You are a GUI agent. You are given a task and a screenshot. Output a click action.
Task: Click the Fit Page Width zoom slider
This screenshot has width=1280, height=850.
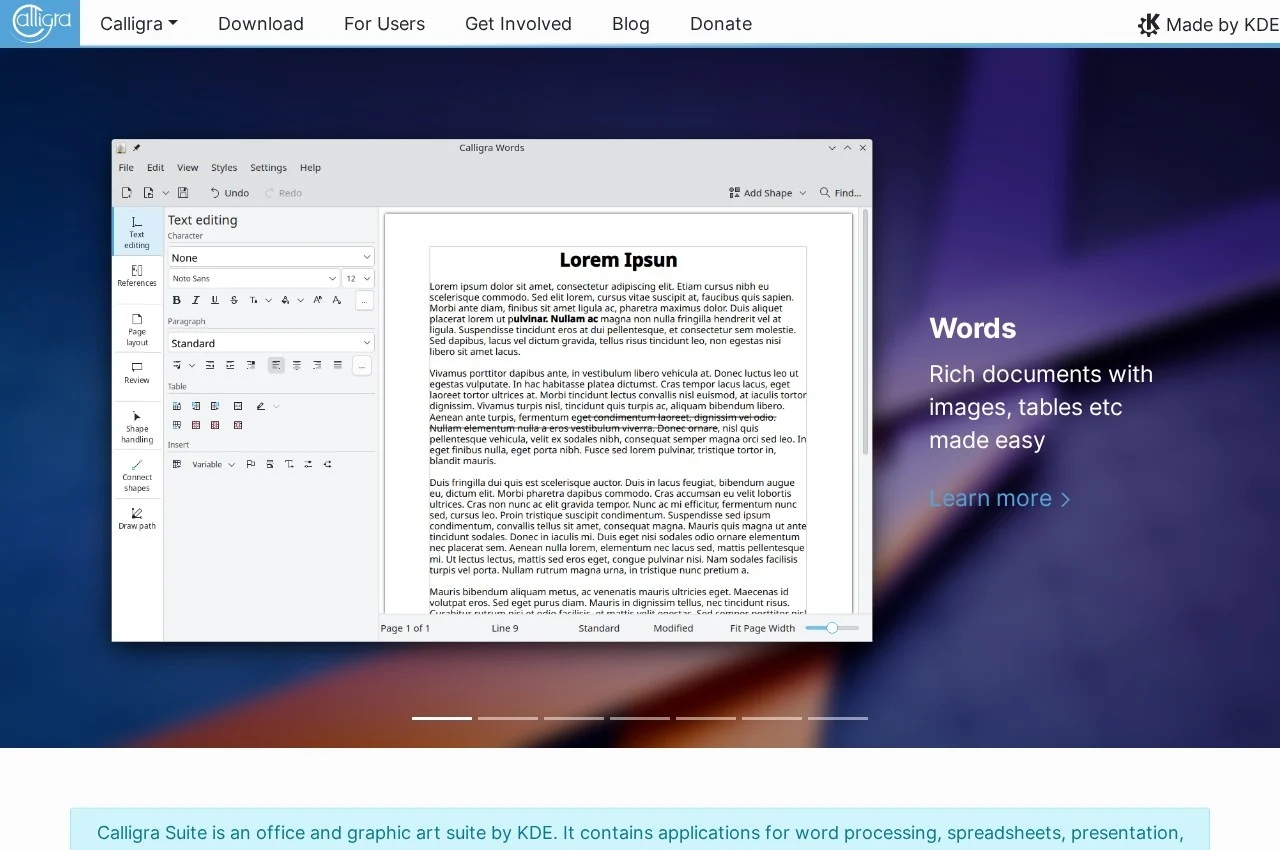832,628
